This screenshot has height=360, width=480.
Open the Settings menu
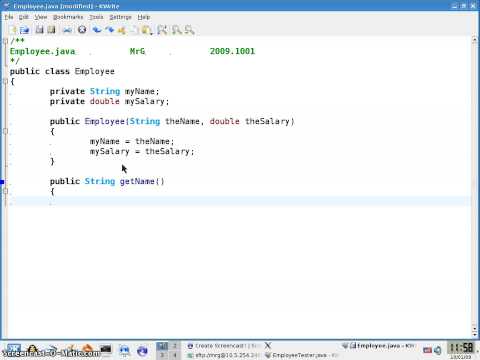pyautogui.click(x=120, y=17)
